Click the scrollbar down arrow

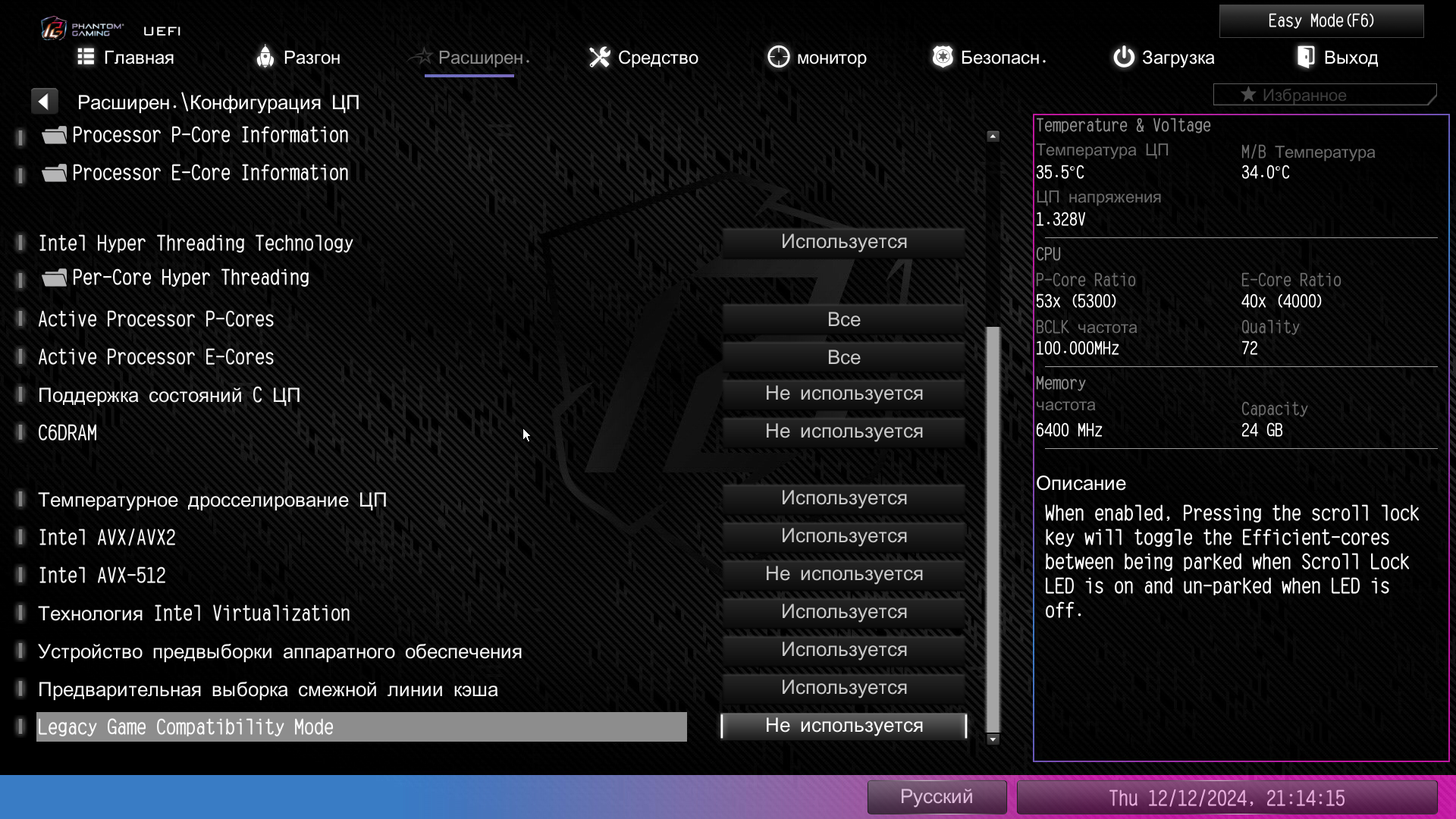coord(993,739)
